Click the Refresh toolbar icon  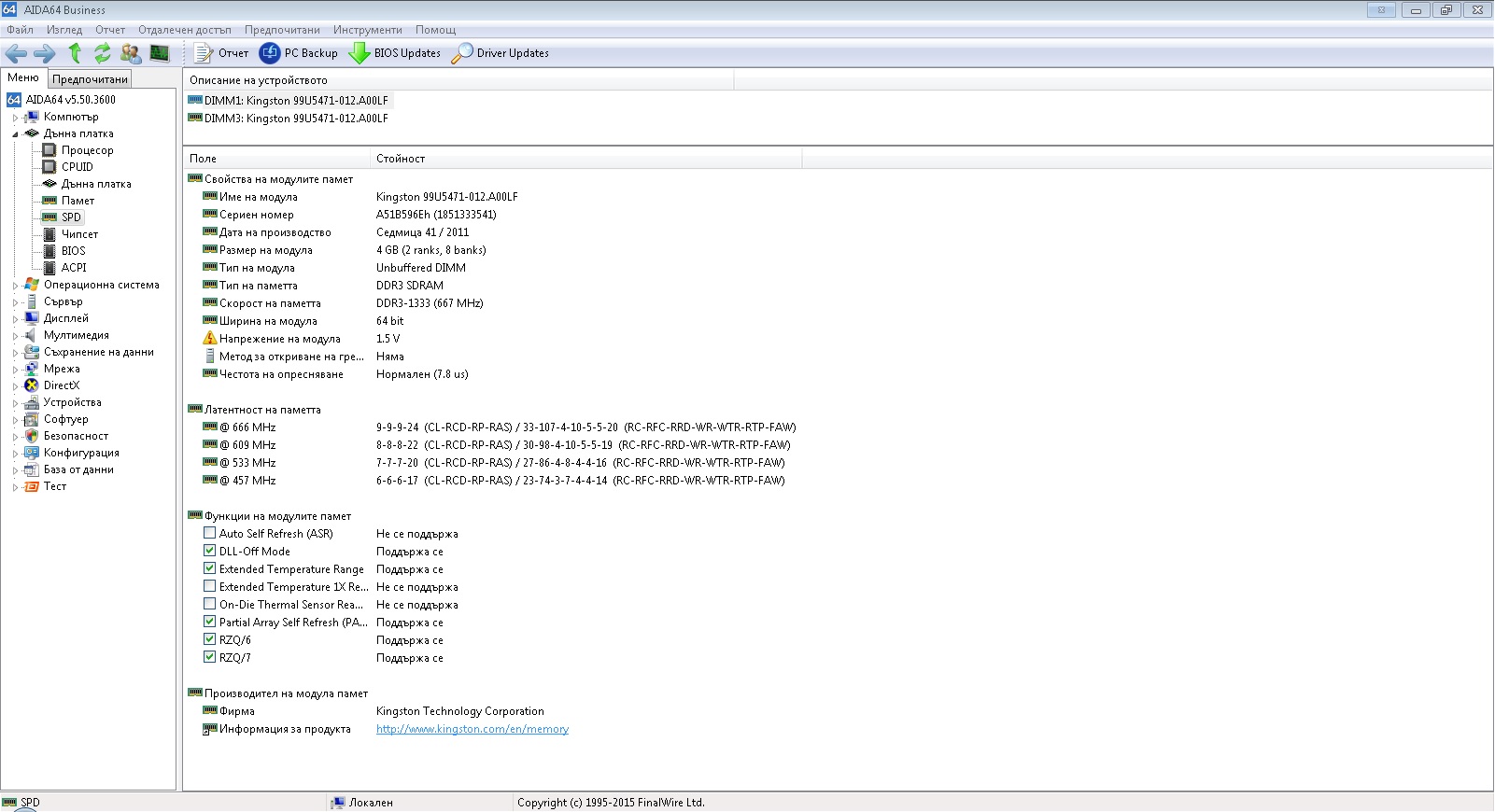click(x=103, y=53)
